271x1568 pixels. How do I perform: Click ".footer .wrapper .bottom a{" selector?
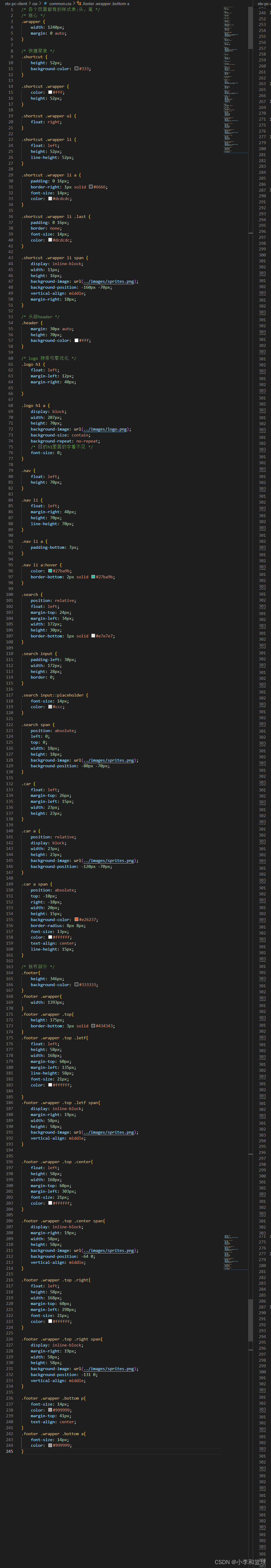(x=53, y=1433)
